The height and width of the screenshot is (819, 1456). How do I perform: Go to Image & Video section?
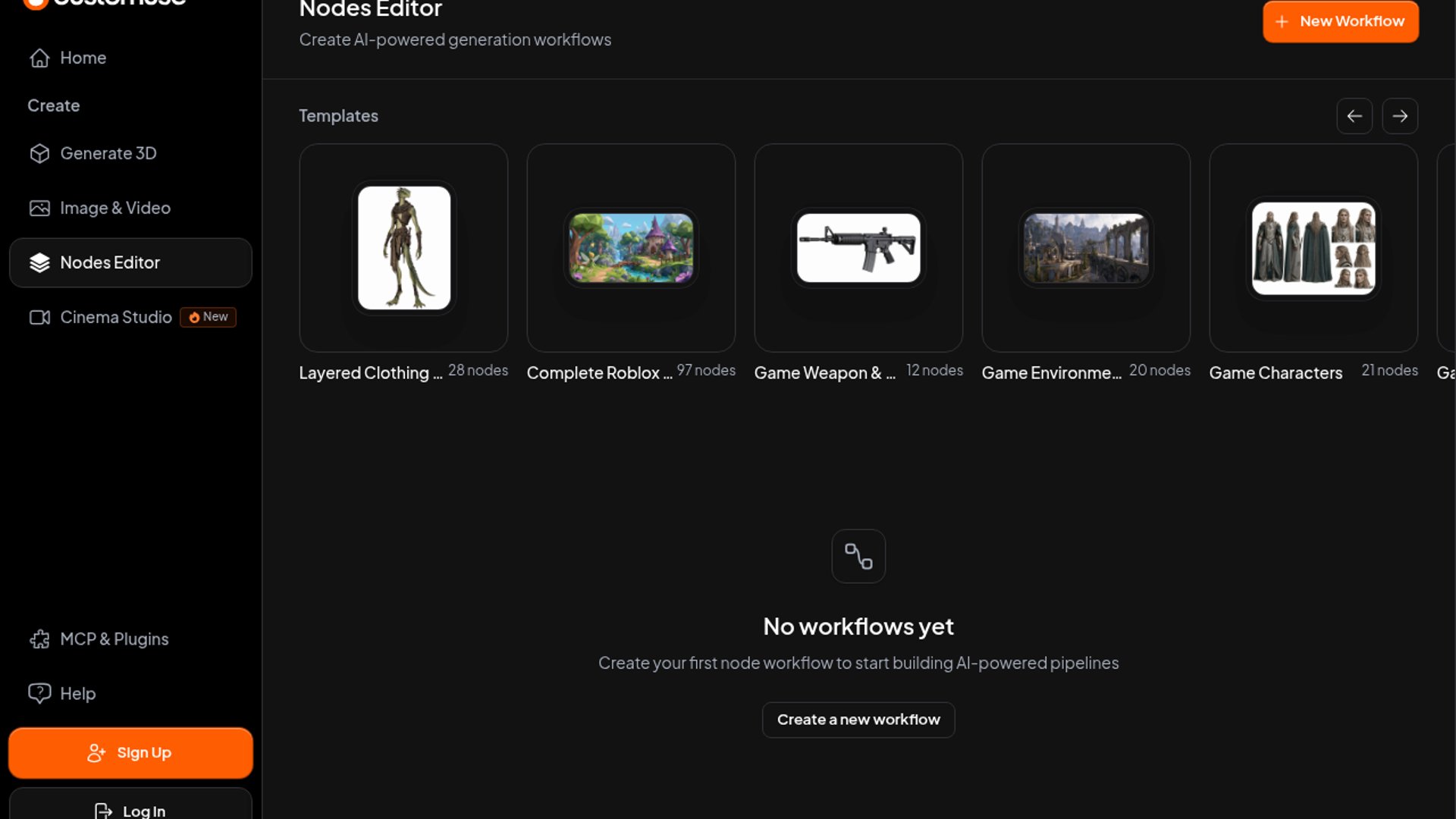(130, 209)
